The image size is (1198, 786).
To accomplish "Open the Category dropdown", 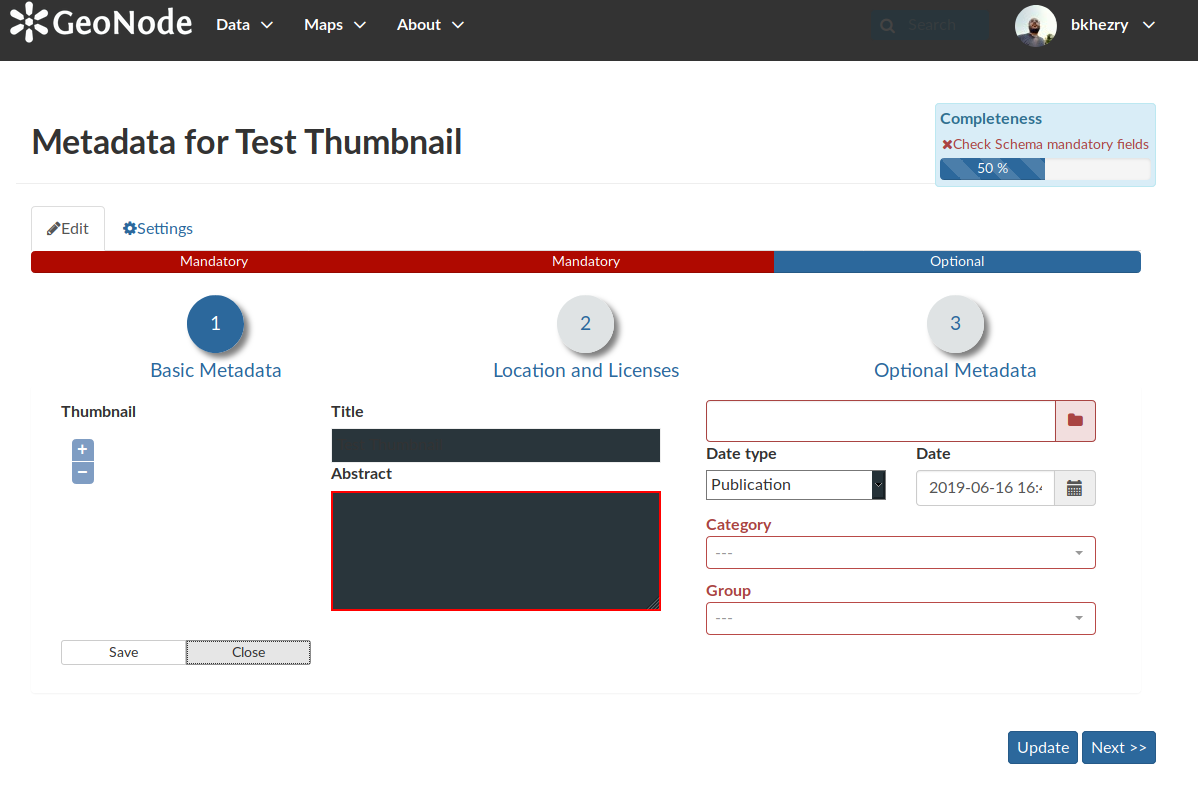I will click(x=900, y=552).
